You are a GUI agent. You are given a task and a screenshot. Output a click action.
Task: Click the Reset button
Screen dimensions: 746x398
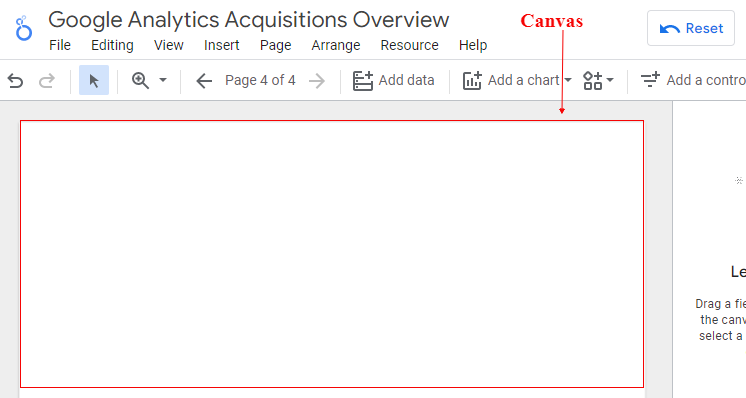[x=691, y=28]
